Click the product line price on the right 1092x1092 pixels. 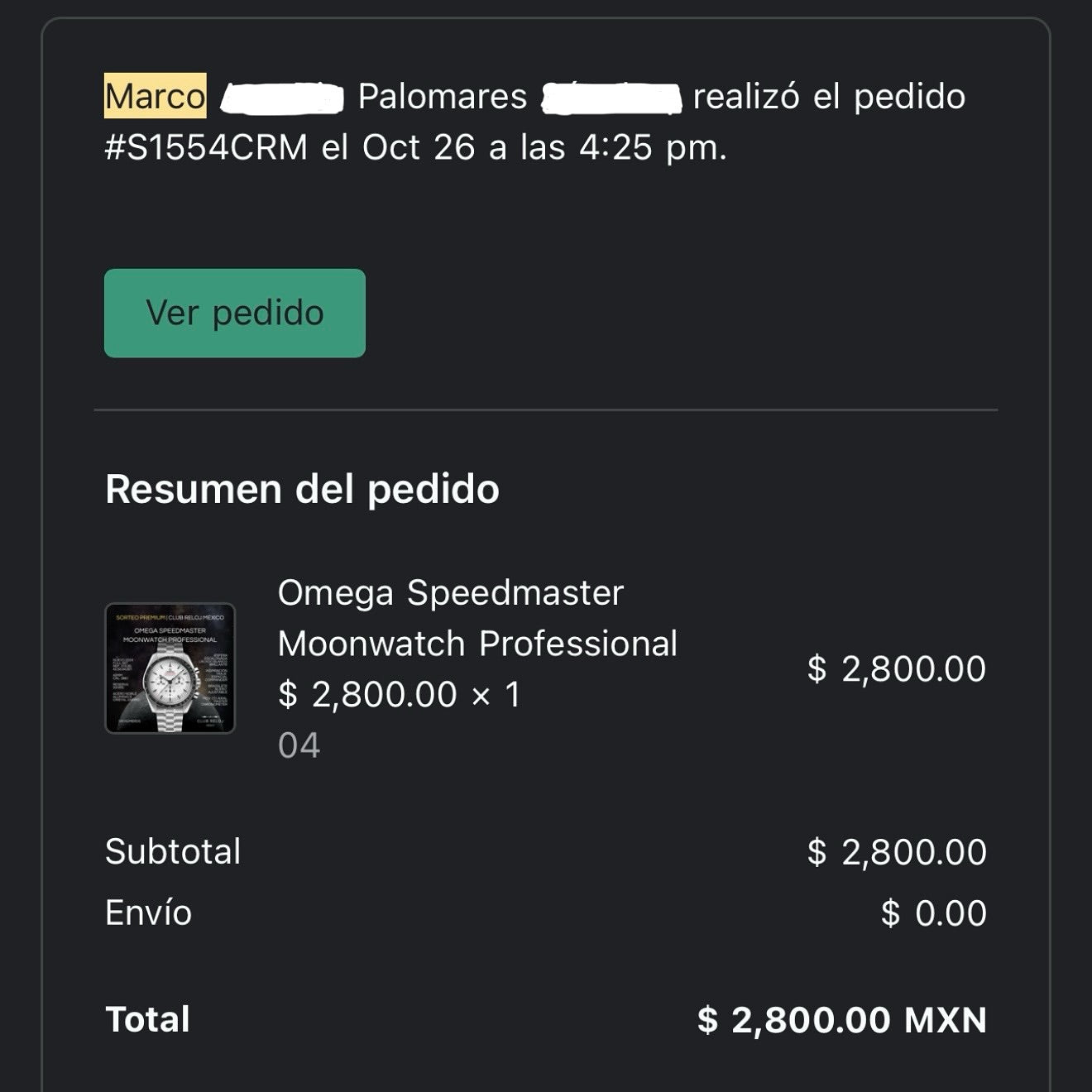click(897, 668)
